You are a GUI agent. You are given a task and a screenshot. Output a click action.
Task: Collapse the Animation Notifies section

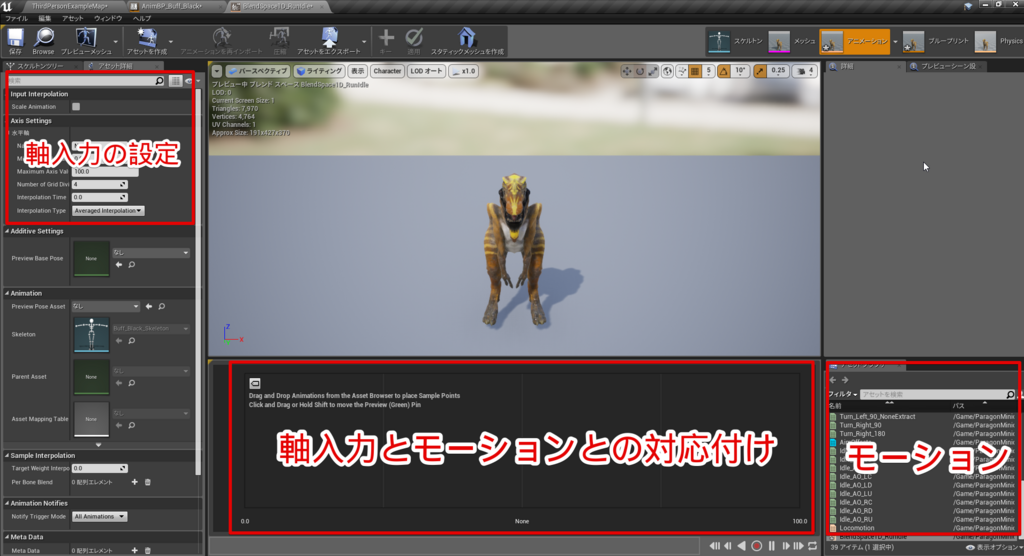pyautogui.click(x=7, y=503)
